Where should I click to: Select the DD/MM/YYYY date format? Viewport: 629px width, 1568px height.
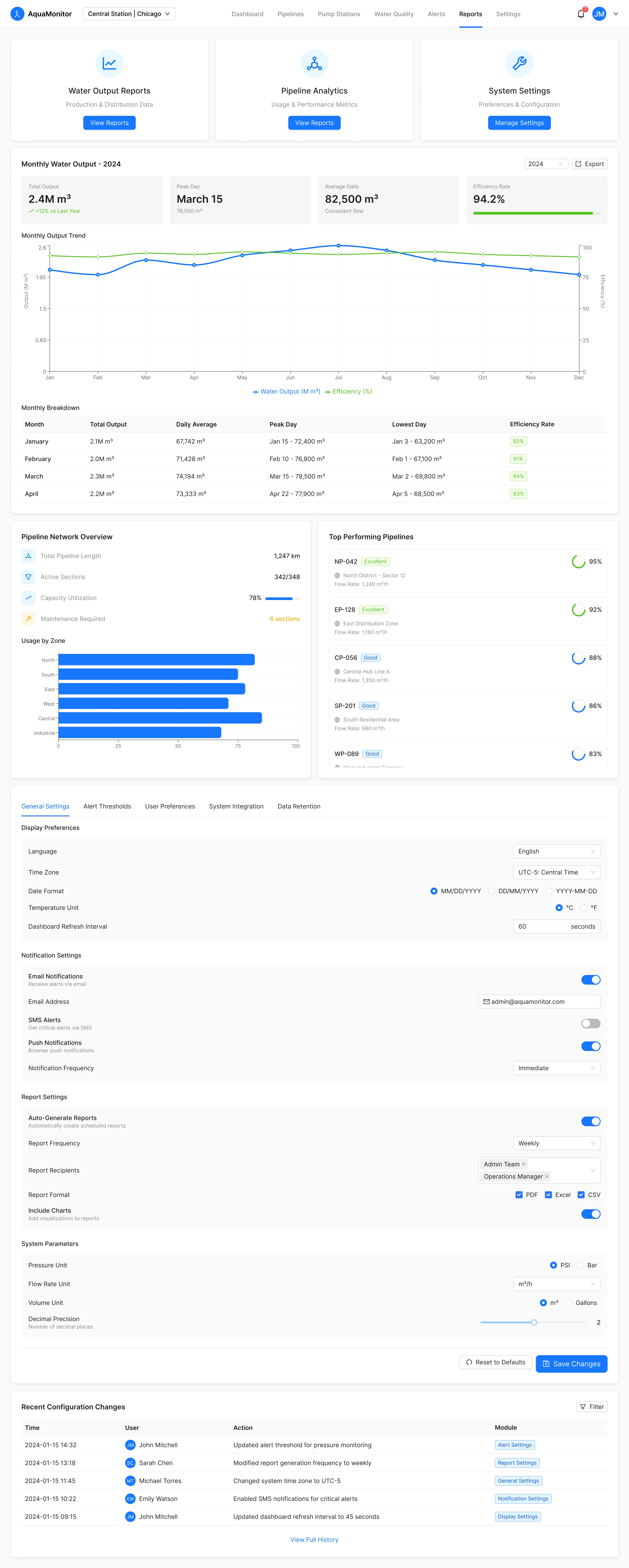tap(492, 891)
